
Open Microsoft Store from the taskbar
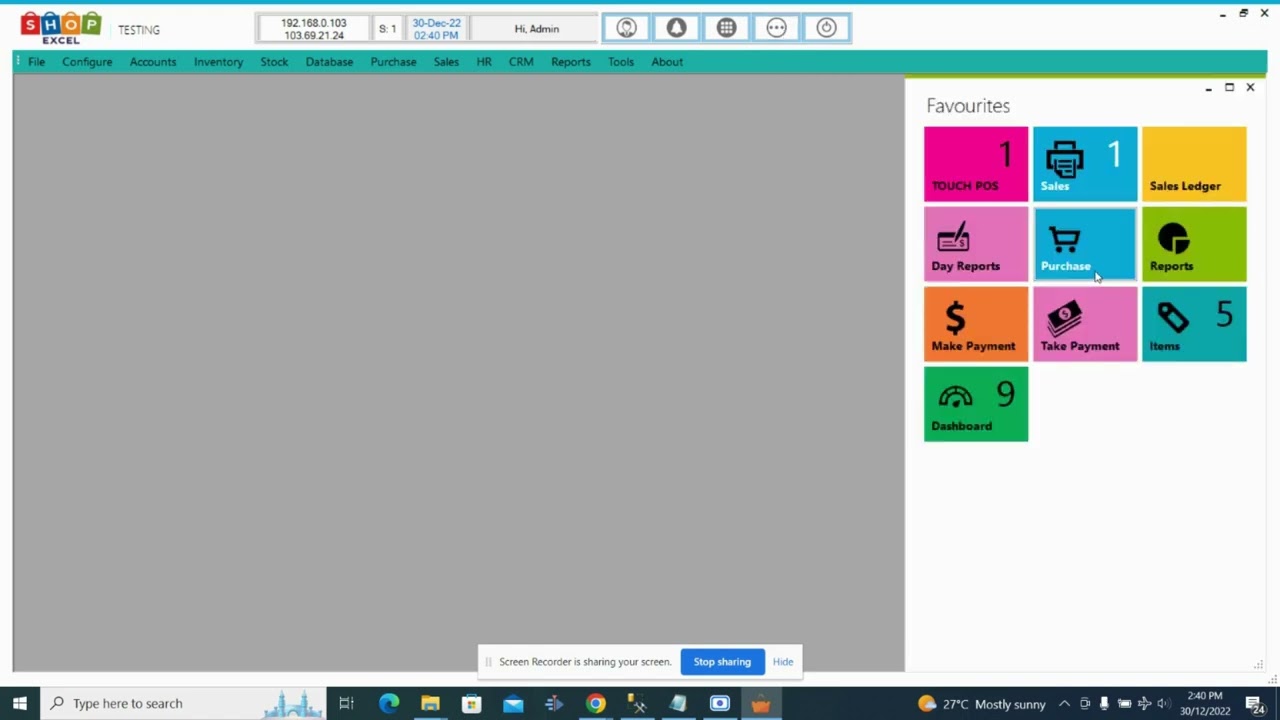pos(471,703)
